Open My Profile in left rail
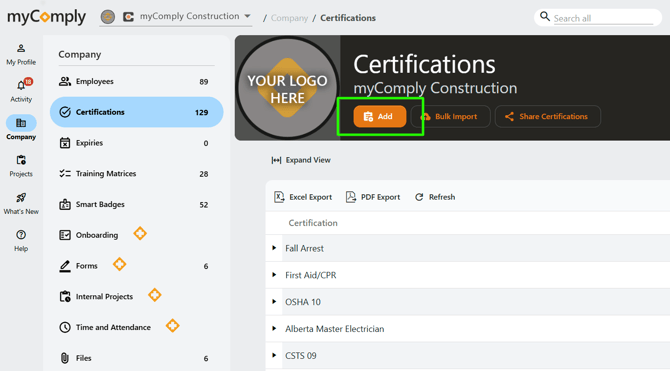The image size is (670, 371). point(21,55)
